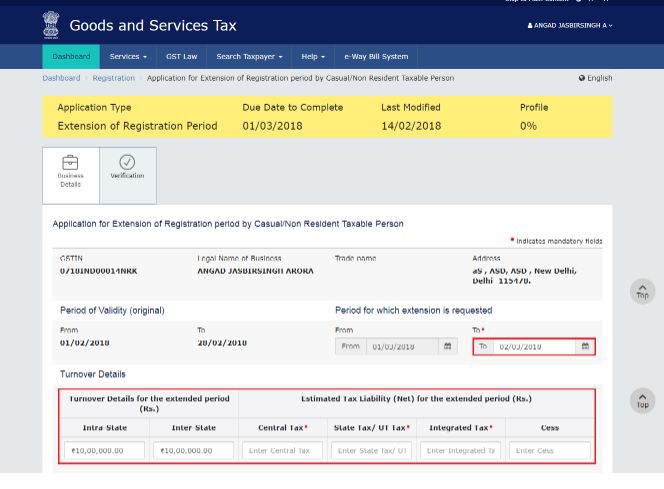Expand the Search Taxpayer dropdown menu
Image resolution: width=664 pixels, height=489 pixels.
pos(249,57)
